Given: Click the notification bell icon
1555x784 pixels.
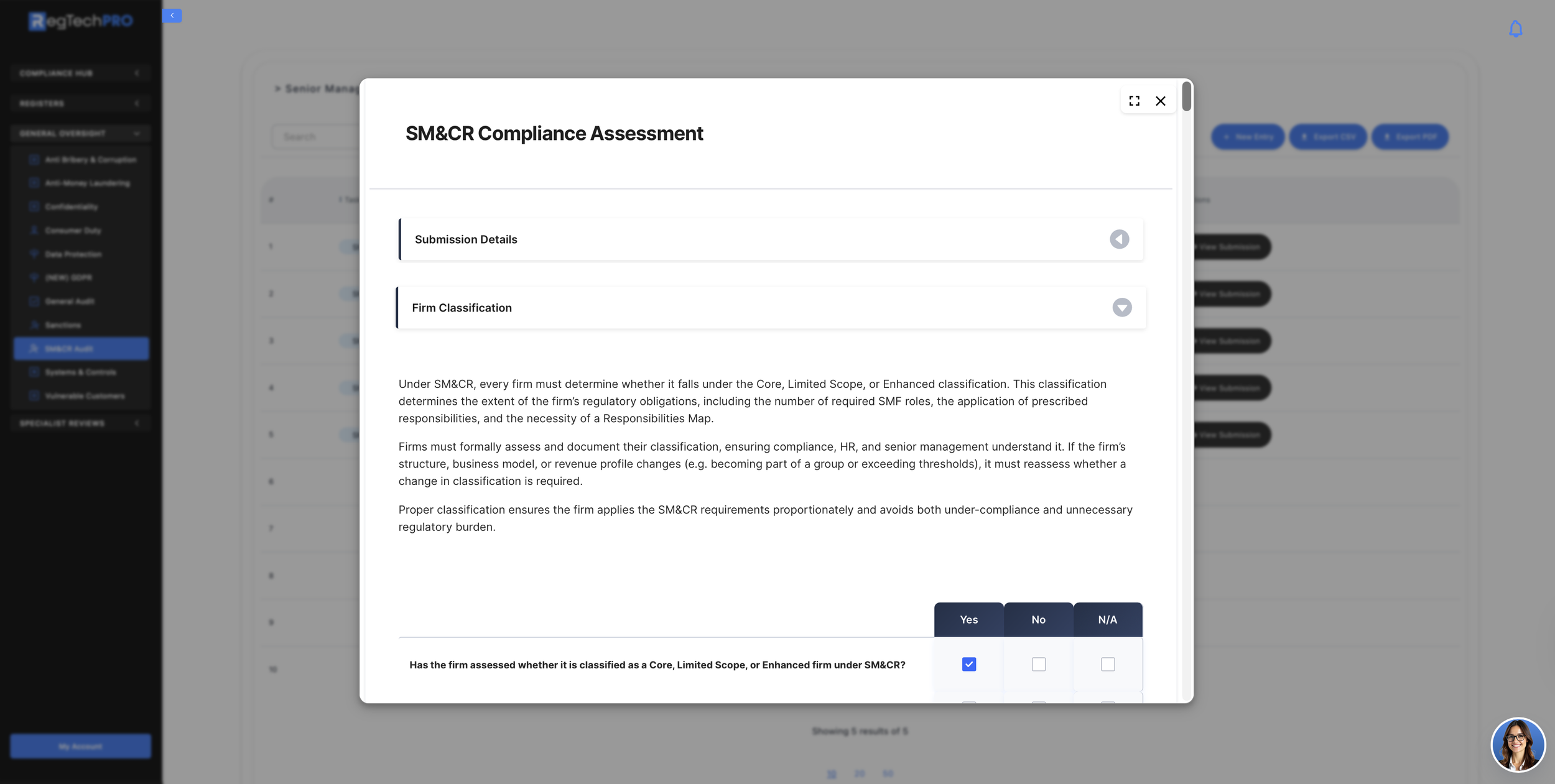Looking at the screenshot, I should [x=1515, y=29].
